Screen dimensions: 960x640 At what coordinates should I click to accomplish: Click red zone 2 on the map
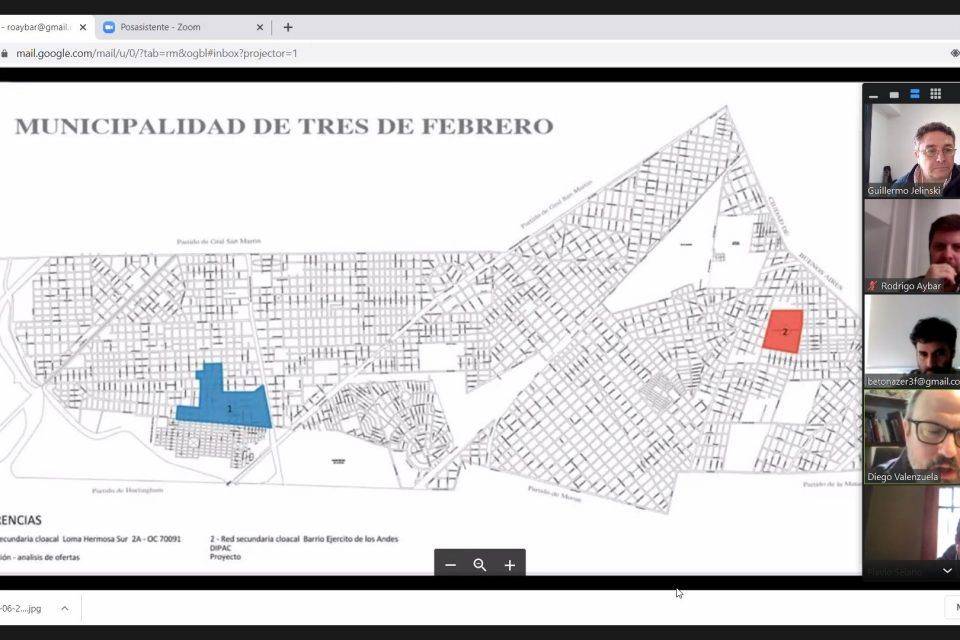coord(783,331)
